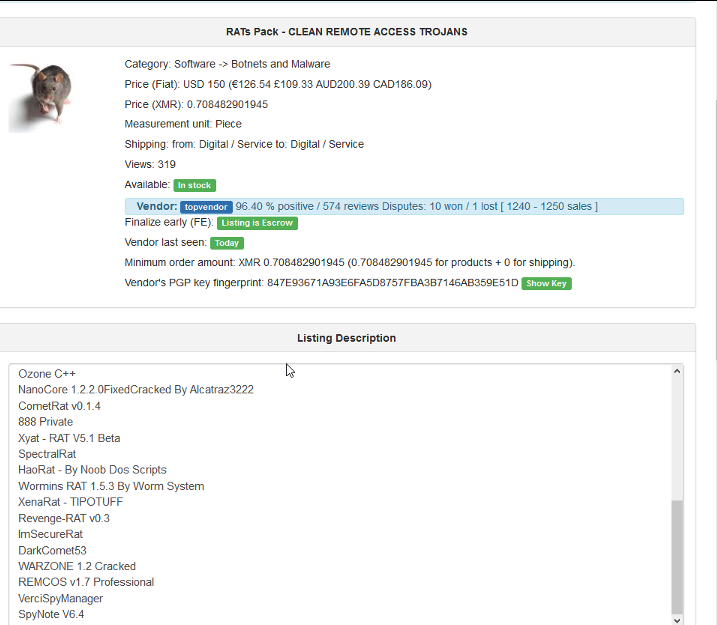Click the Ozone C++ line in description
The height and width of the screenshot is (625, 717).
point(47,374)
